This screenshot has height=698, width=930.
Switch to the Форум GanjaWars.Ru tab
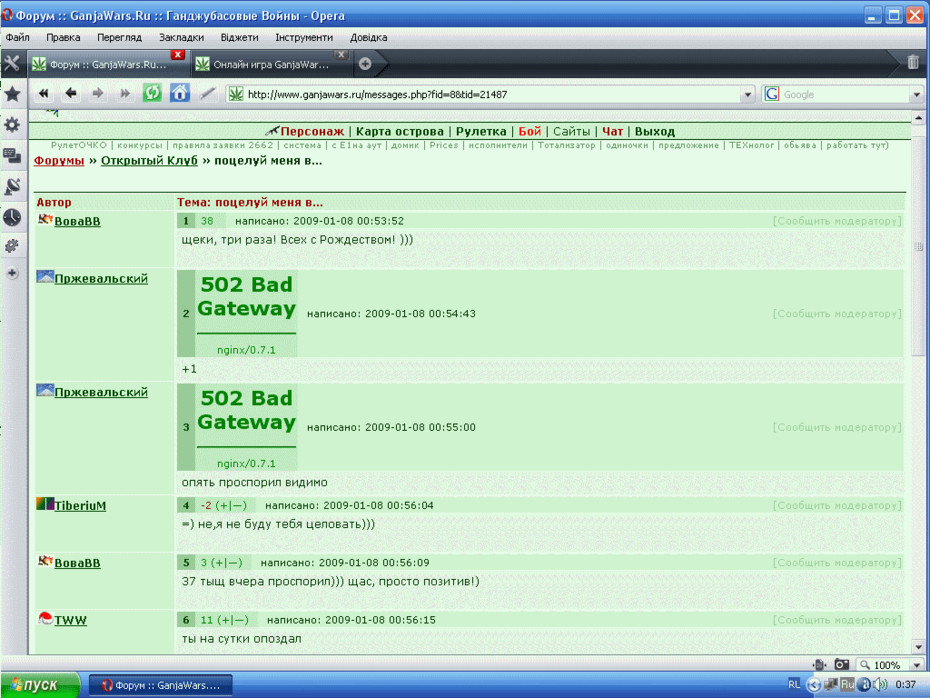(x=107, y=64)
